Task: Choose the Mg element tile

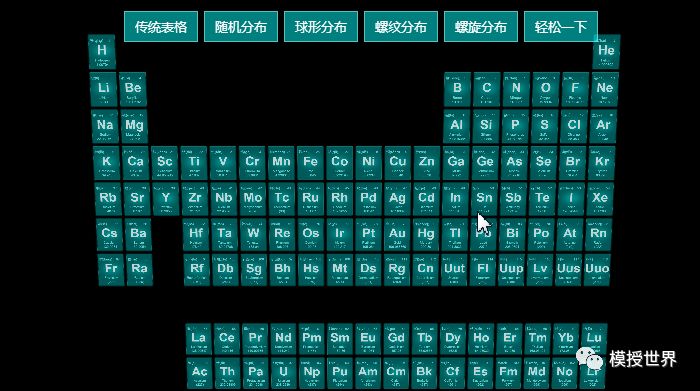Action: pyautogui.click(x=134, y=126)
